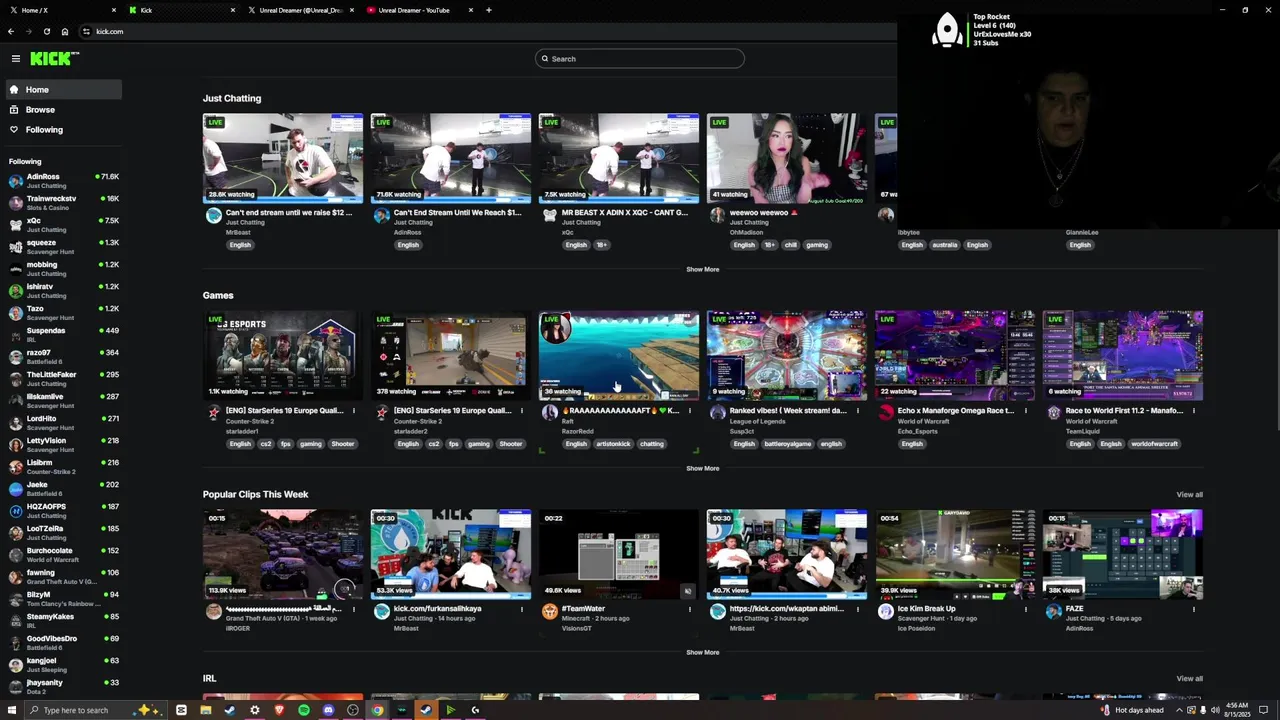
Task: Open the Kick hamburger sidebar menu
Action: click(x=16, y=59)
